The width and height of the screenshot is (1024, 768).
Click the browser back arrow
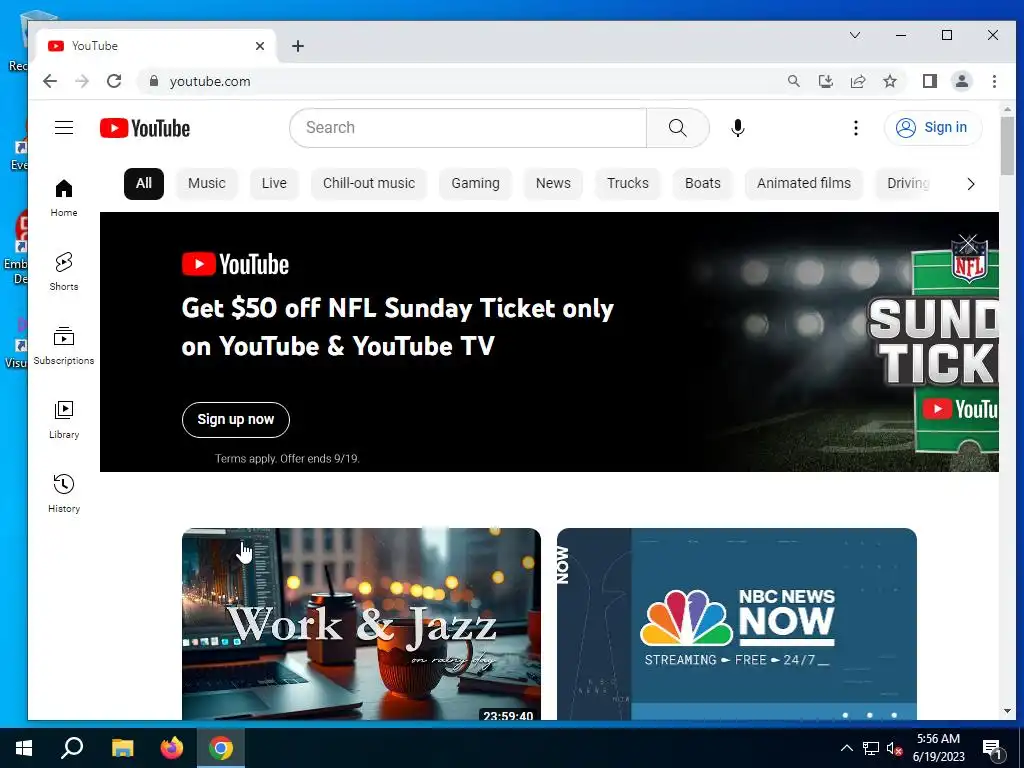pyautogui.click(x=50, y=81)
